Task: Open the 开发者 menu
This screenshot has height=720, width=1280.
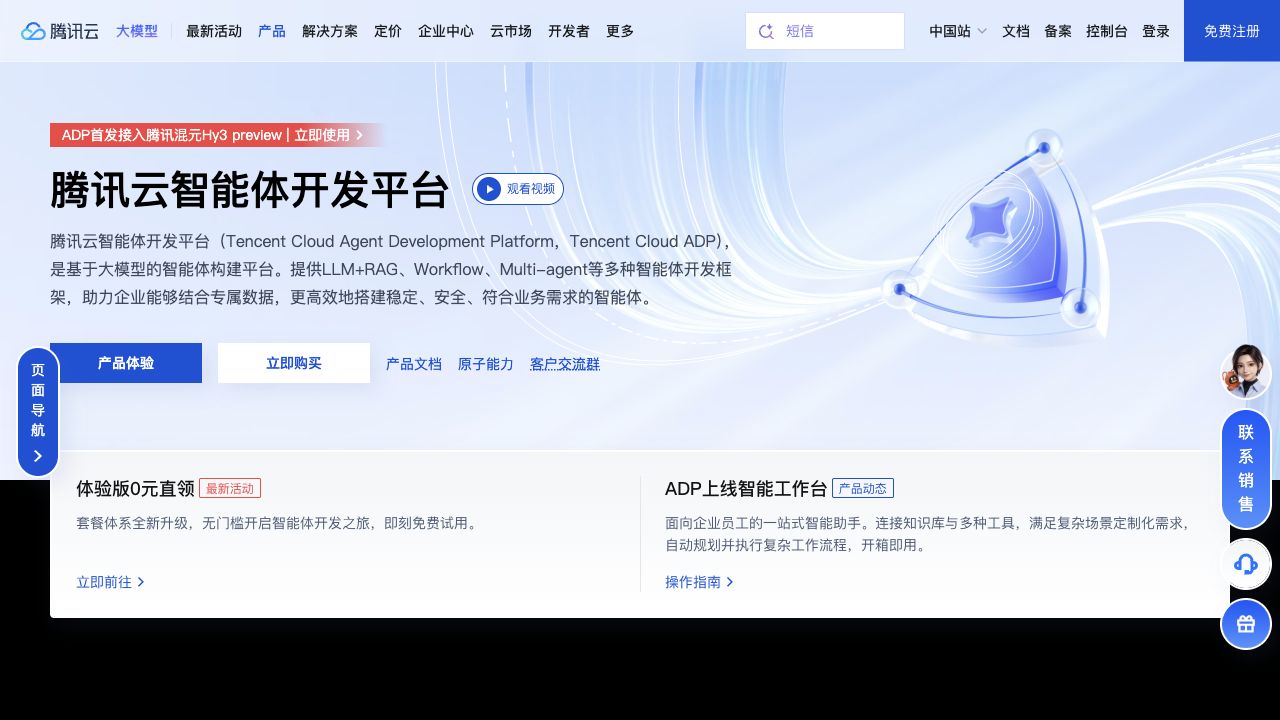Action: coord(569,31)
